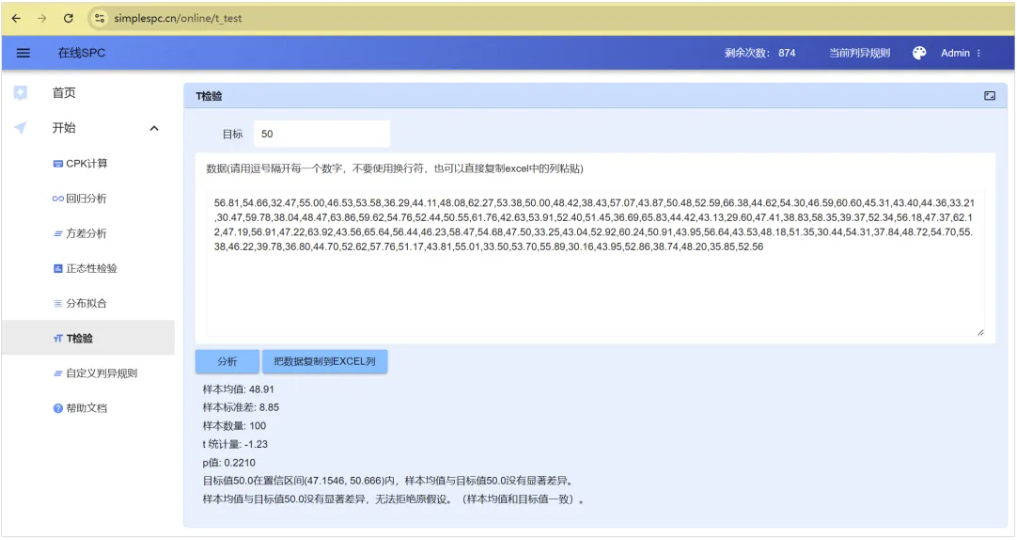Go to 方差分析 in the sidebar
The width and height of the screenshot is (1017, 540).
tap(86, 233)
